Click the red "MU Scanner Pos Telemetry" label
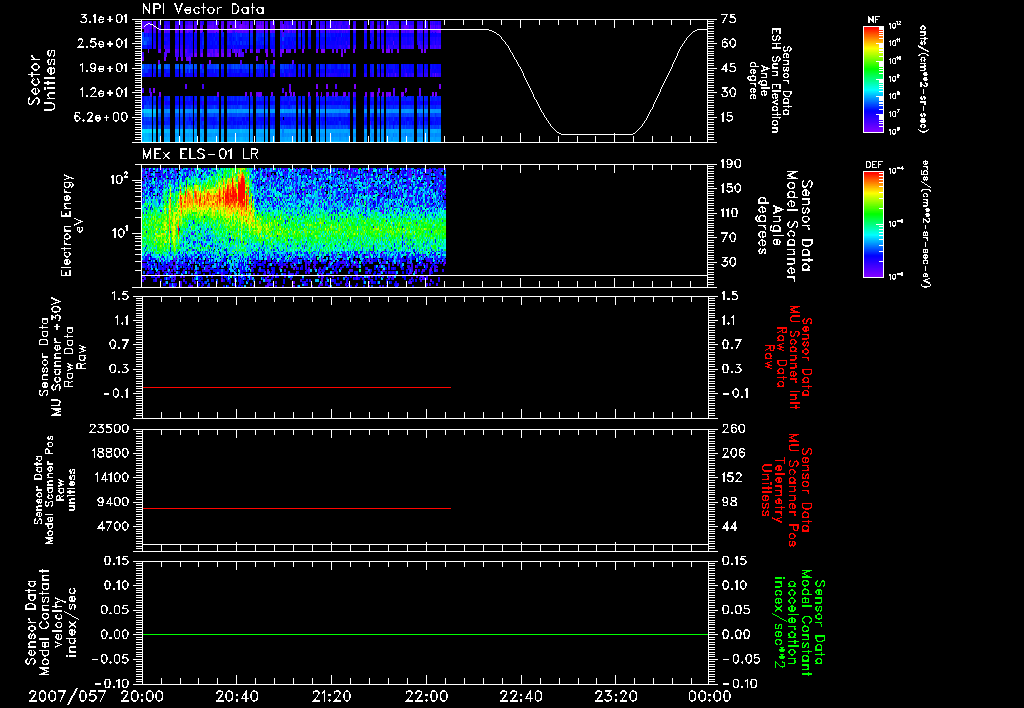 pyautogui.click(x=786, y=490)
